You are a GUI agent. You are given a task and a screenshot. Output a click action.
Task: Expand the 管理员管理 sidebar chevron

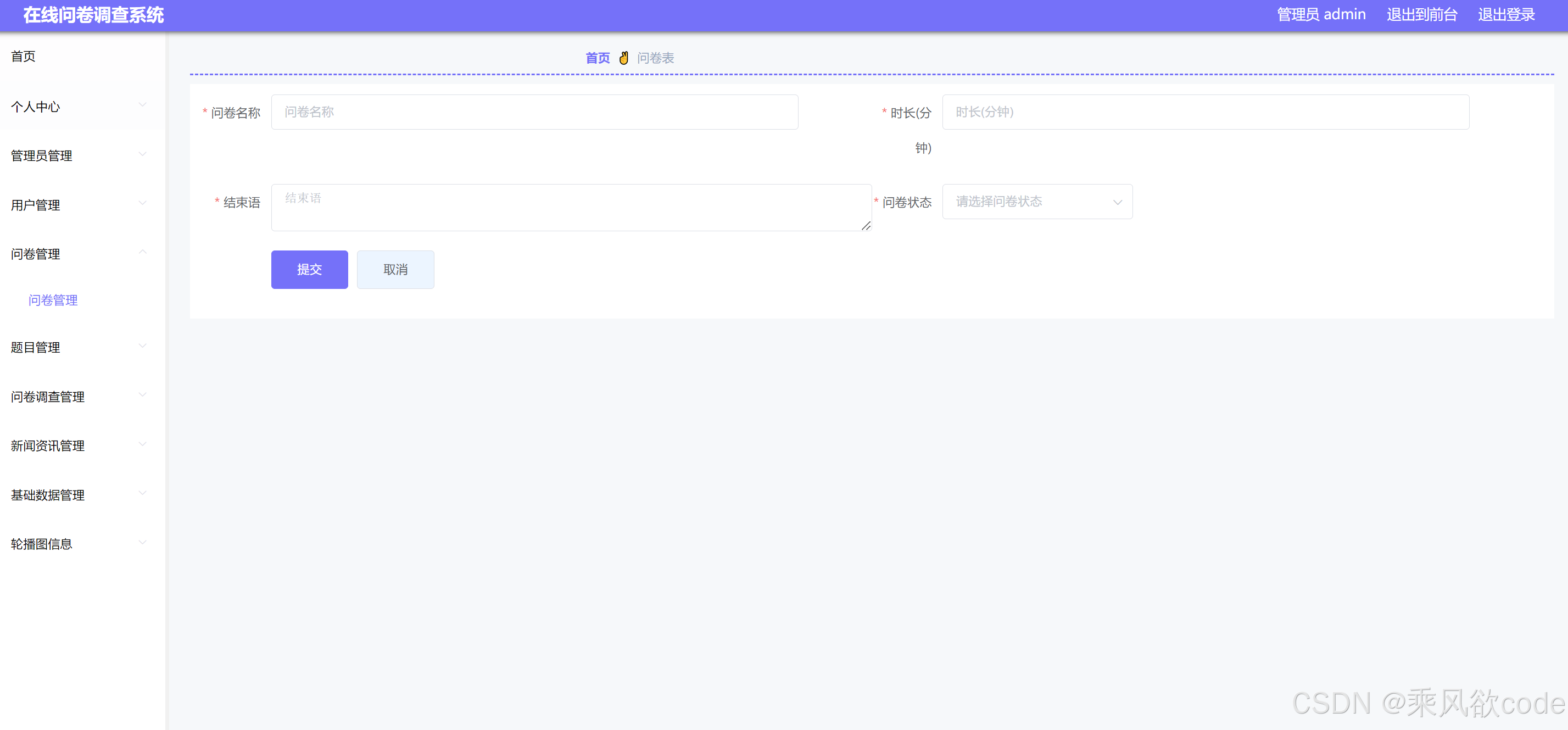pyautogui.click(x=142, y=154)
